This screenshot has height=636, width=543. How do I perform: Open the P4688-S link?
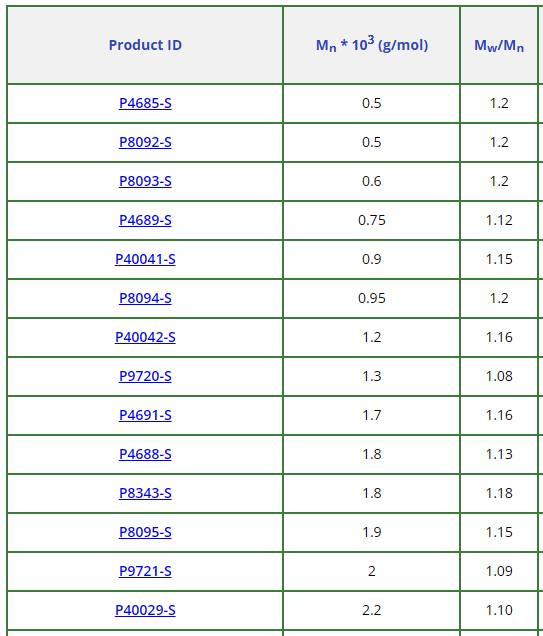pyautogui.click(x=145, y=454)
